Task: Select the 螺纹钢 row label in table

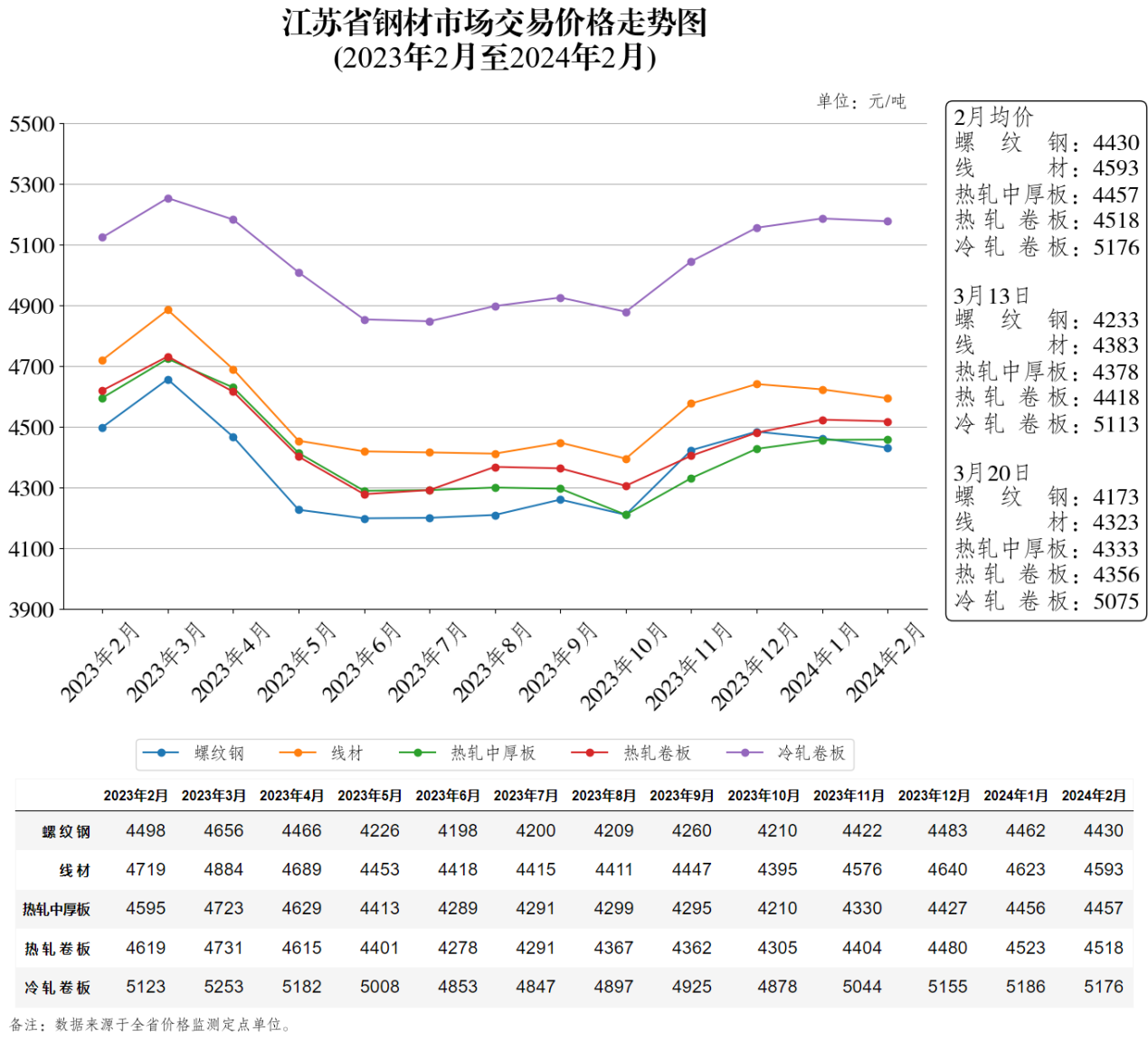Action: [x=66, y=832]
